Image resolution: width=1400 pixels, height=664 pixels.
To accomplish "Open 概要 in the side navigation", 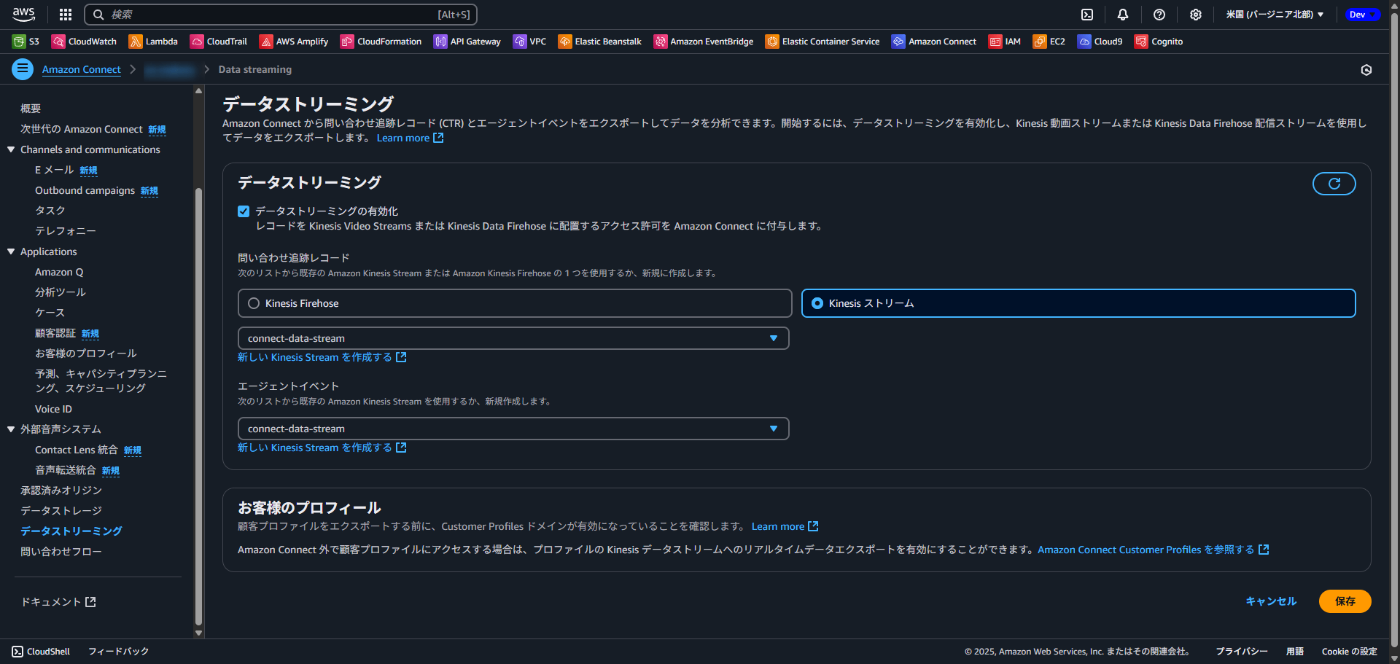I will pyautogui.click(x=31, y=108).
